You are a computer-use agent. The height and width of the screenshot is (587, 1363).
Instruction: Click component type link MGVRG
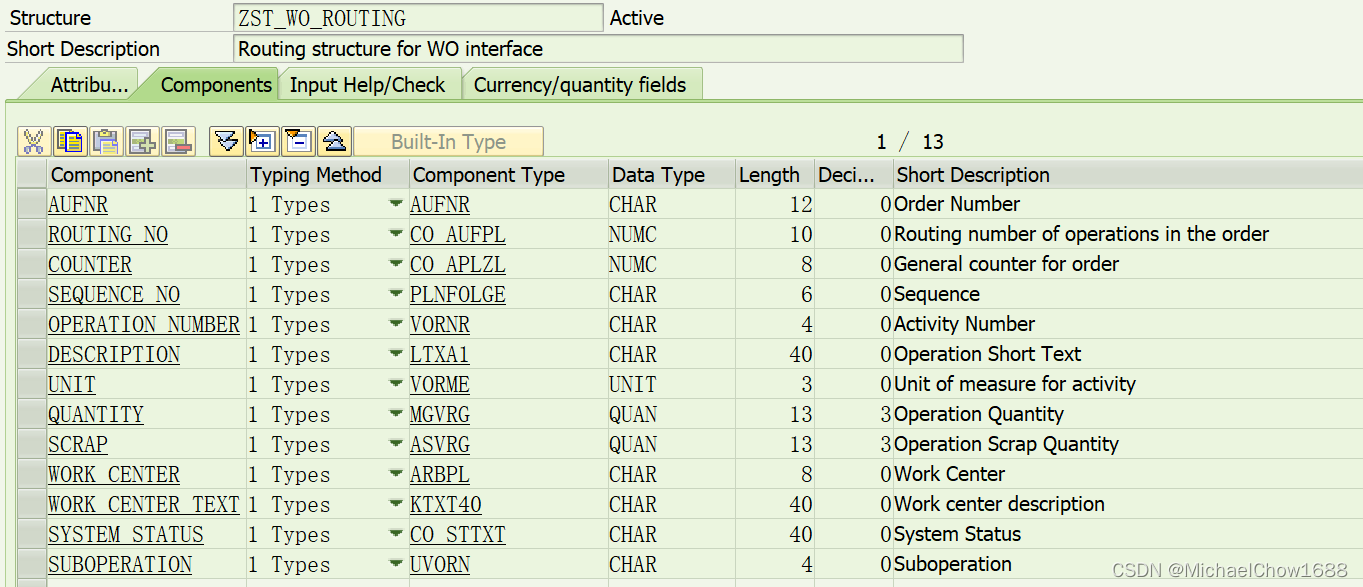tap(440, 415)
